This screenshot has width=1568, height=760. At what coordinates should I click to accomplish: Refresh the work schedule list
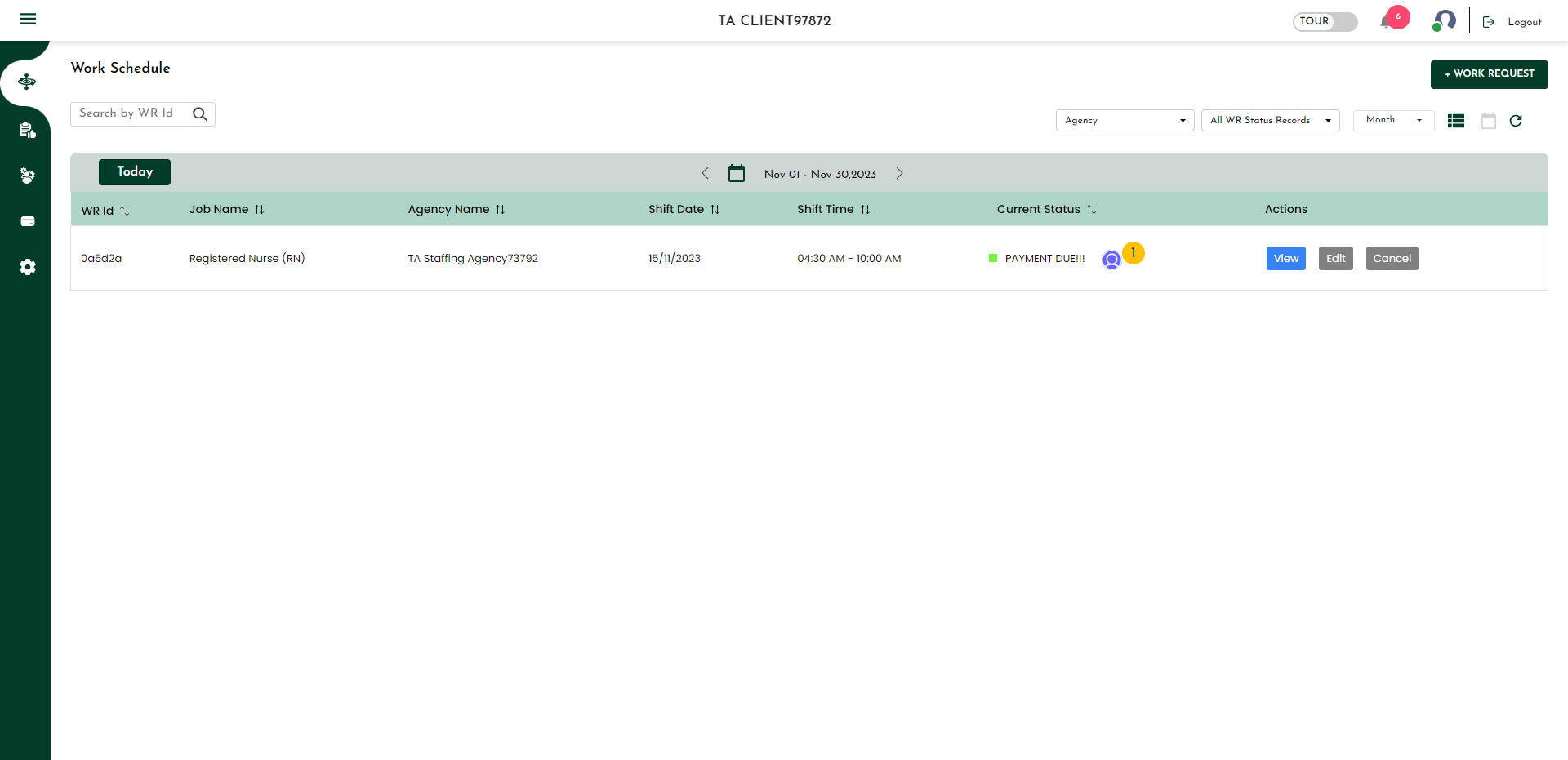coord(1517,121)
